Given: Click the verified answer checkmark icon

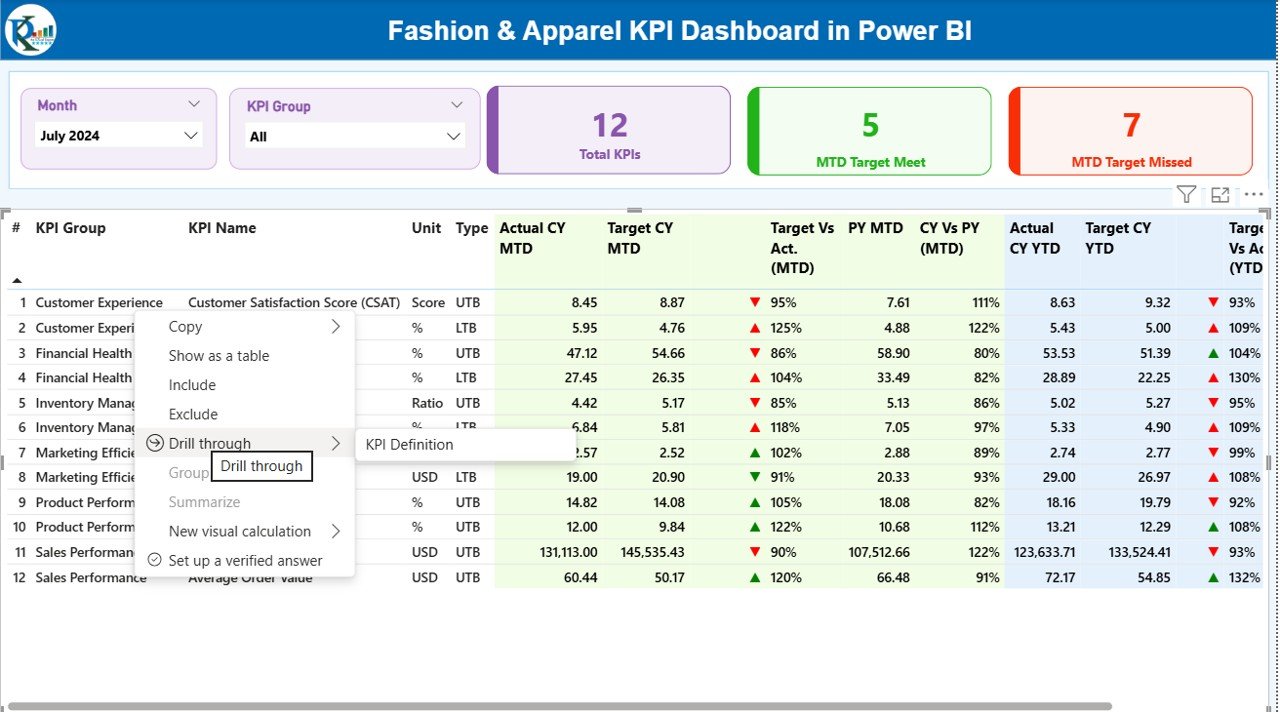Looking at the screenshot, I should [155, 560].
